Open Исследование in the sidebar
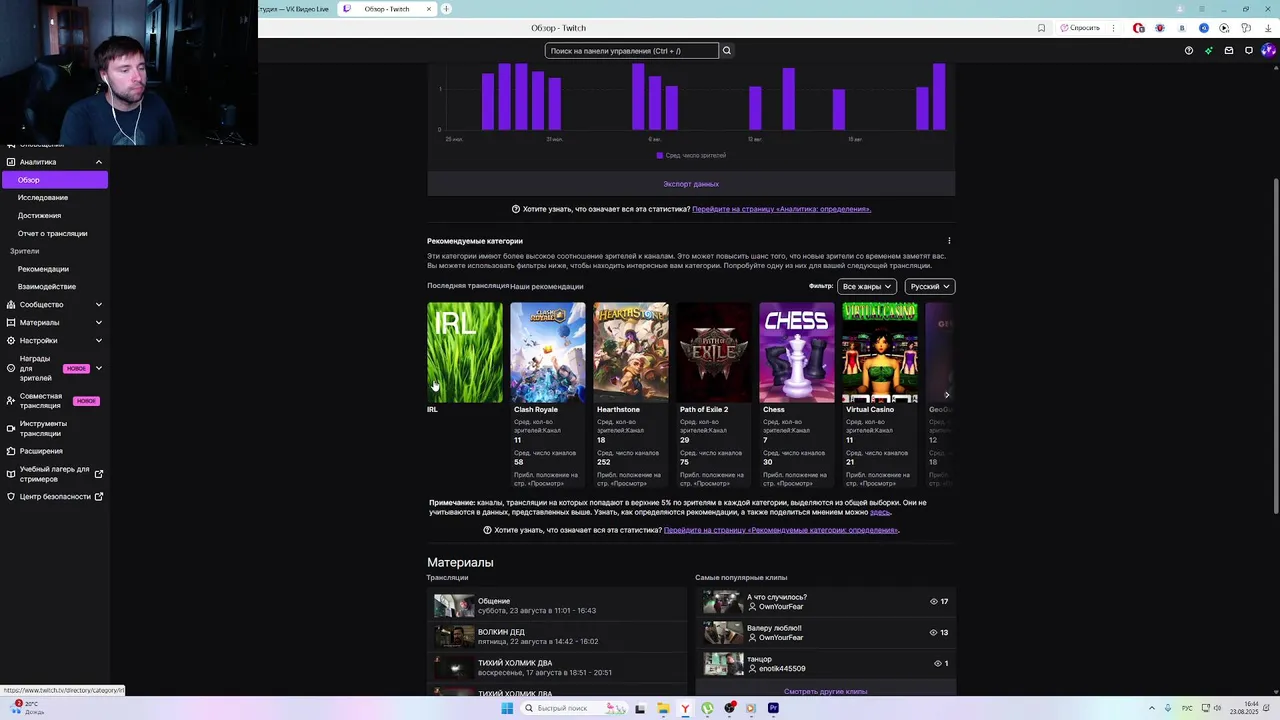 (x=43, y=198)
